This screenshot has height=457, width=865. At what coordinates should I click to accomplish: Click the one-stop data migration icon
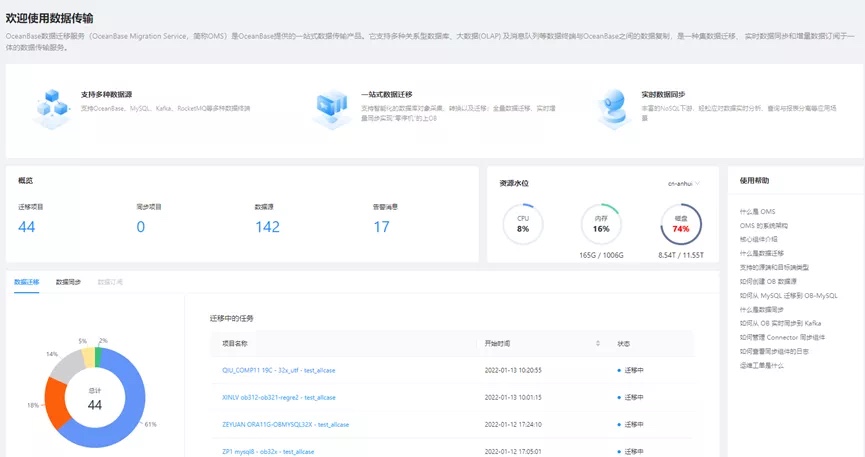(x=332, y=108)
